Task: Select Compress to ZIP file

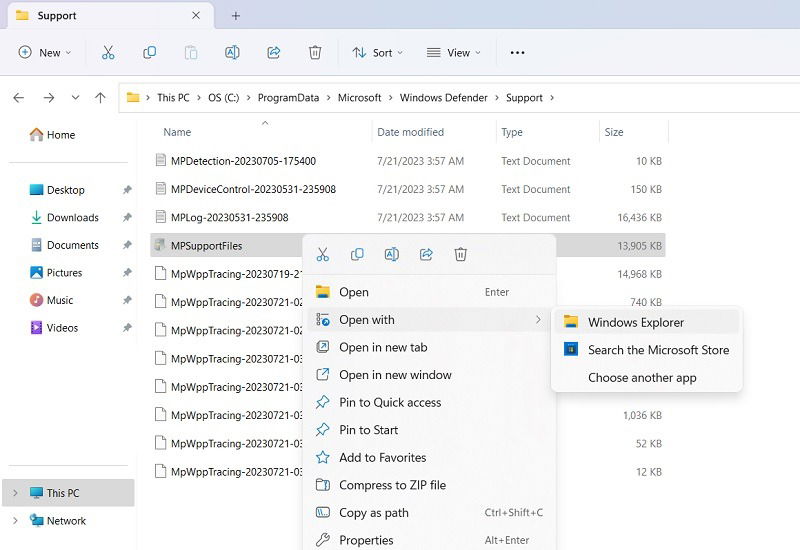Action: (392, 485)
